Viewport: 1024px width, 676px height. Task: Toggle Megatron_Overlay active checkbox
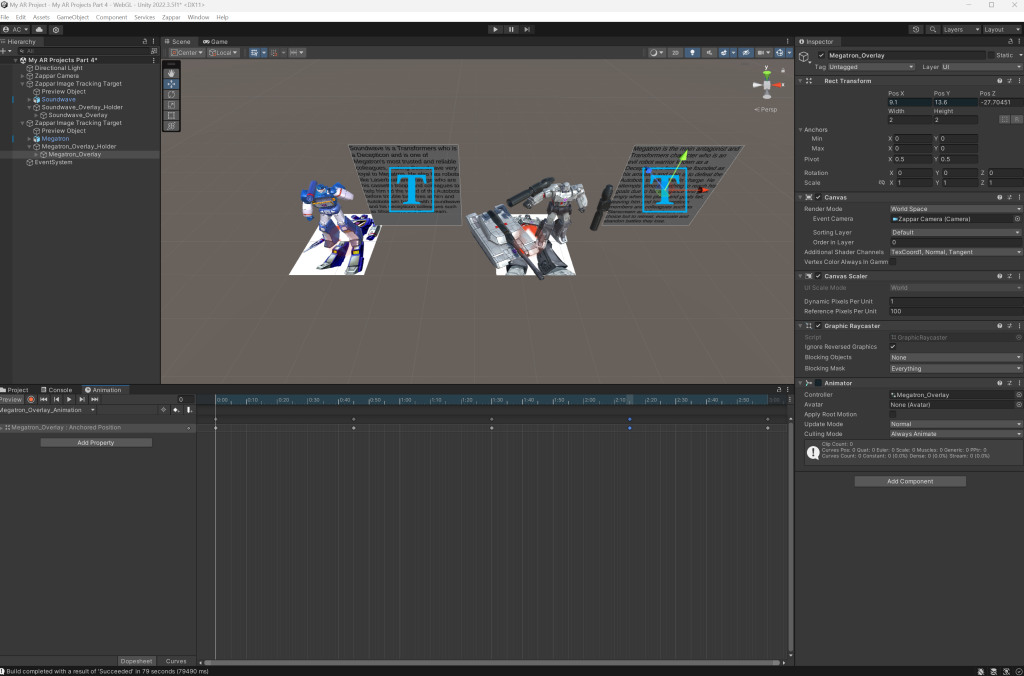(821, 55)
